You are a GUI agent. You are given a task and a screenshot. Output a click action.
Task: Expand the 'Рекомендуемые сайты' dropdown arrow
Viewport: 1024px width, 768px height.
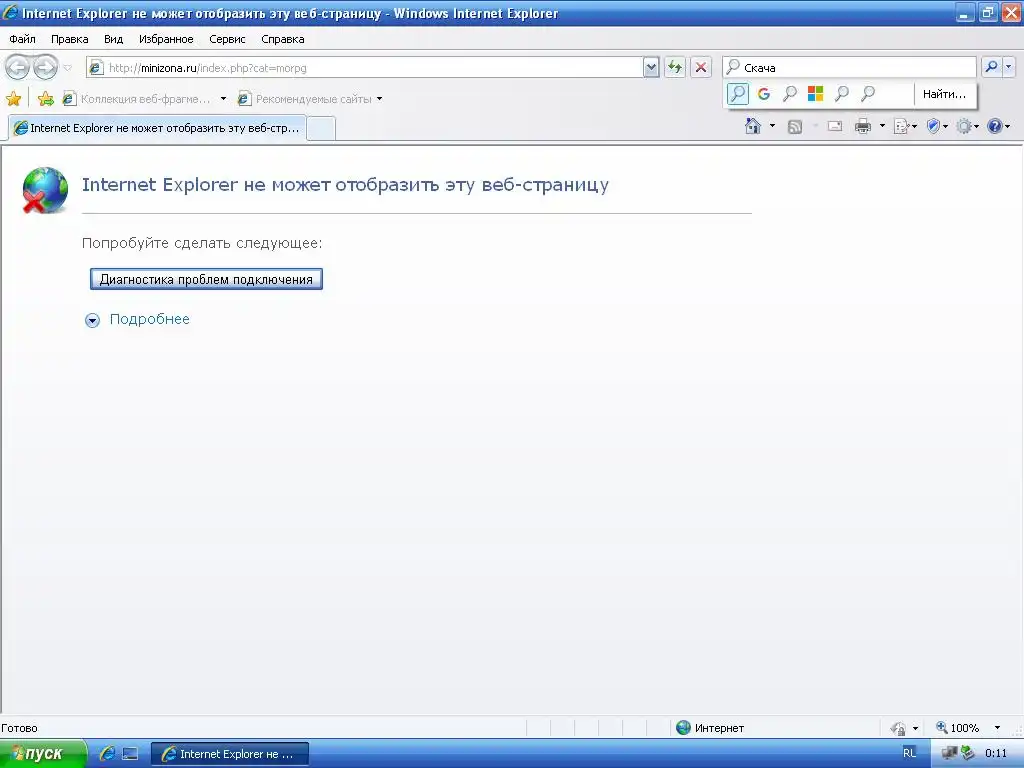tap(379, 99)
